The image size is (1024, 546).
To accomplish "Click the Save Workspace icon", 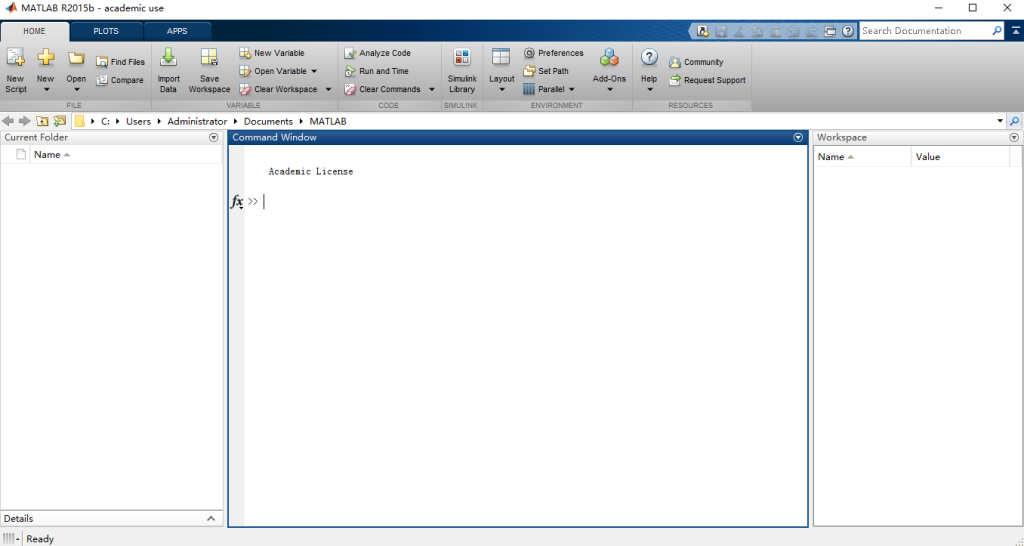I will 209,60.
